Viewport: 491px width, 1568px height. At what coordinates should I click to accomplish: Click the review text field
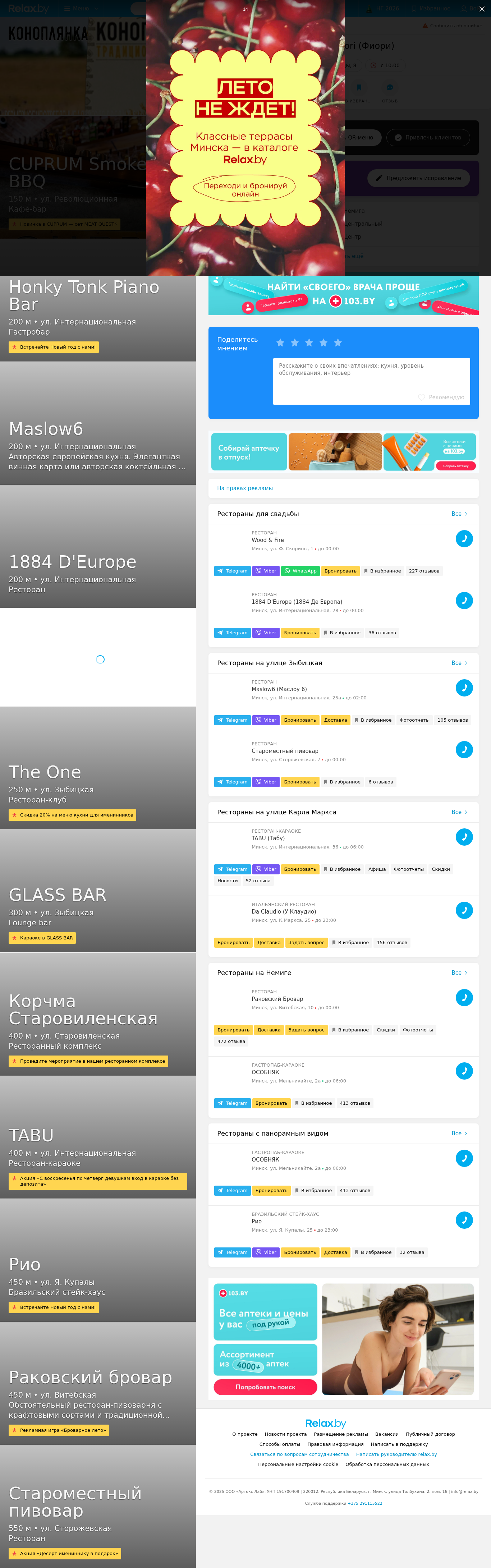(371, 381)
